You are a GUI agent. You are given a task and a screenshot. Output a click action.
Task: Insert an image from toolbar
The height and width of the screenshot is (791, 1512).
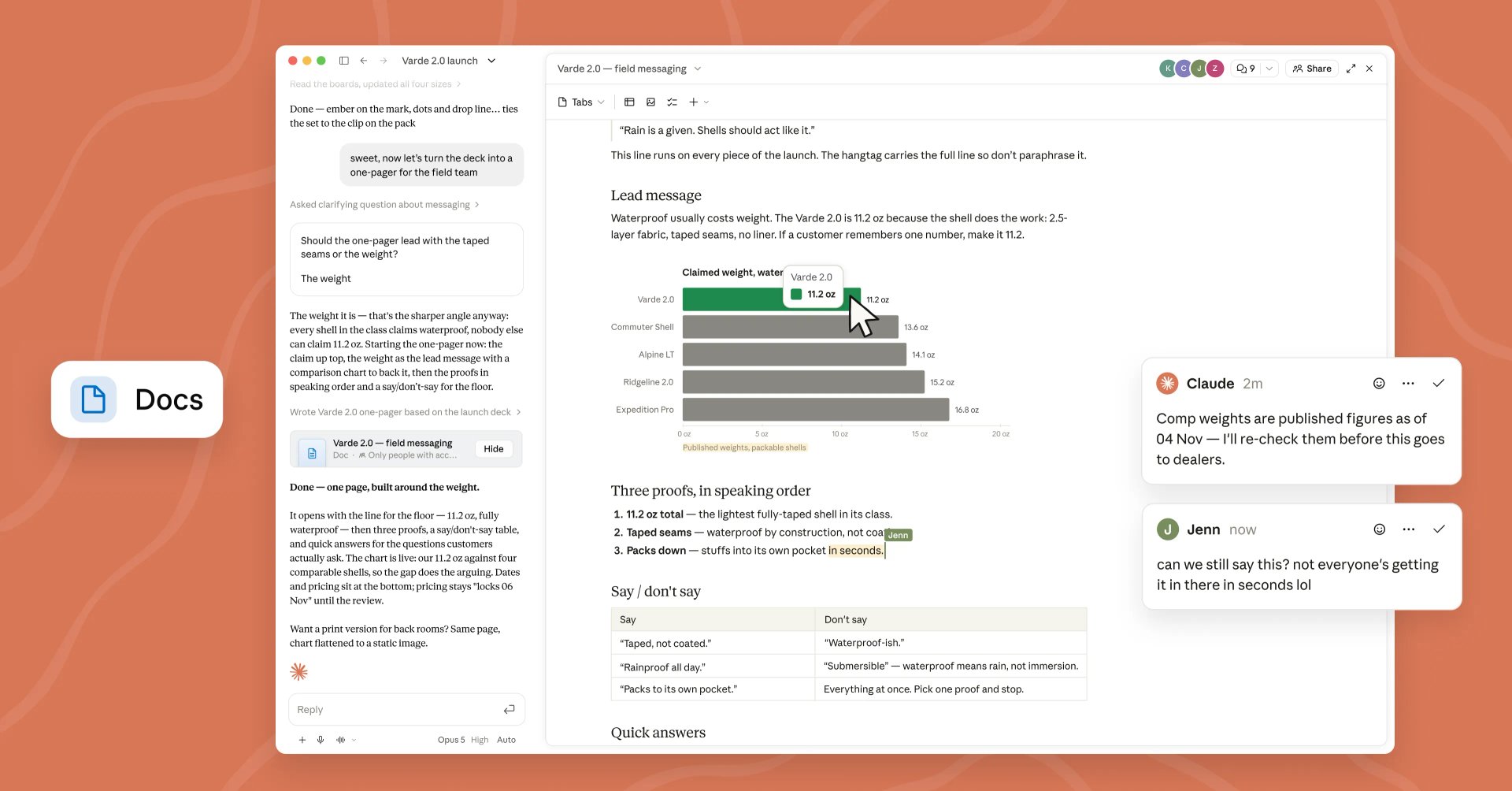pos(650,102)
